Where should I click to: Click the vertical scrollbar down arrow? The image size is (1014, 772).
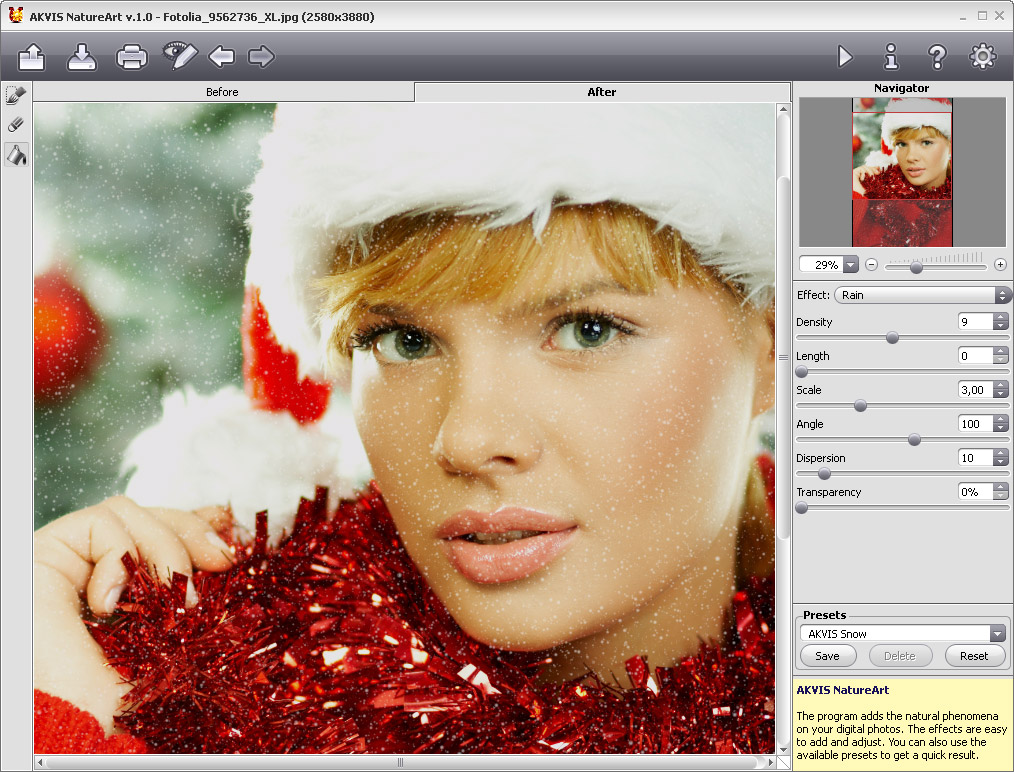[x=783, y=749]
